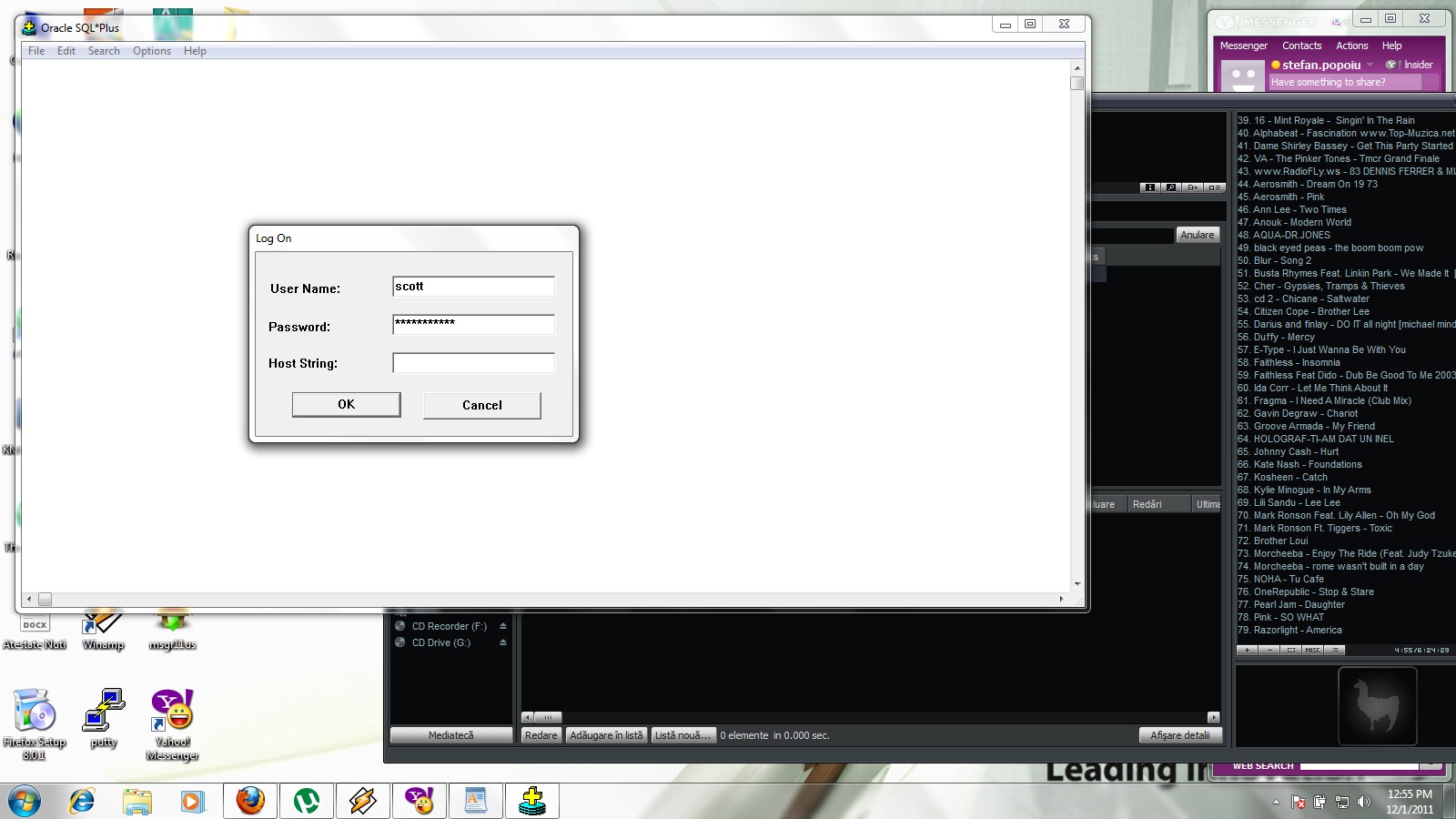Open the stefan.popoiu status dropdown
The height and width of the screenshot is (819, 1456).
[x=1370, y=65]
